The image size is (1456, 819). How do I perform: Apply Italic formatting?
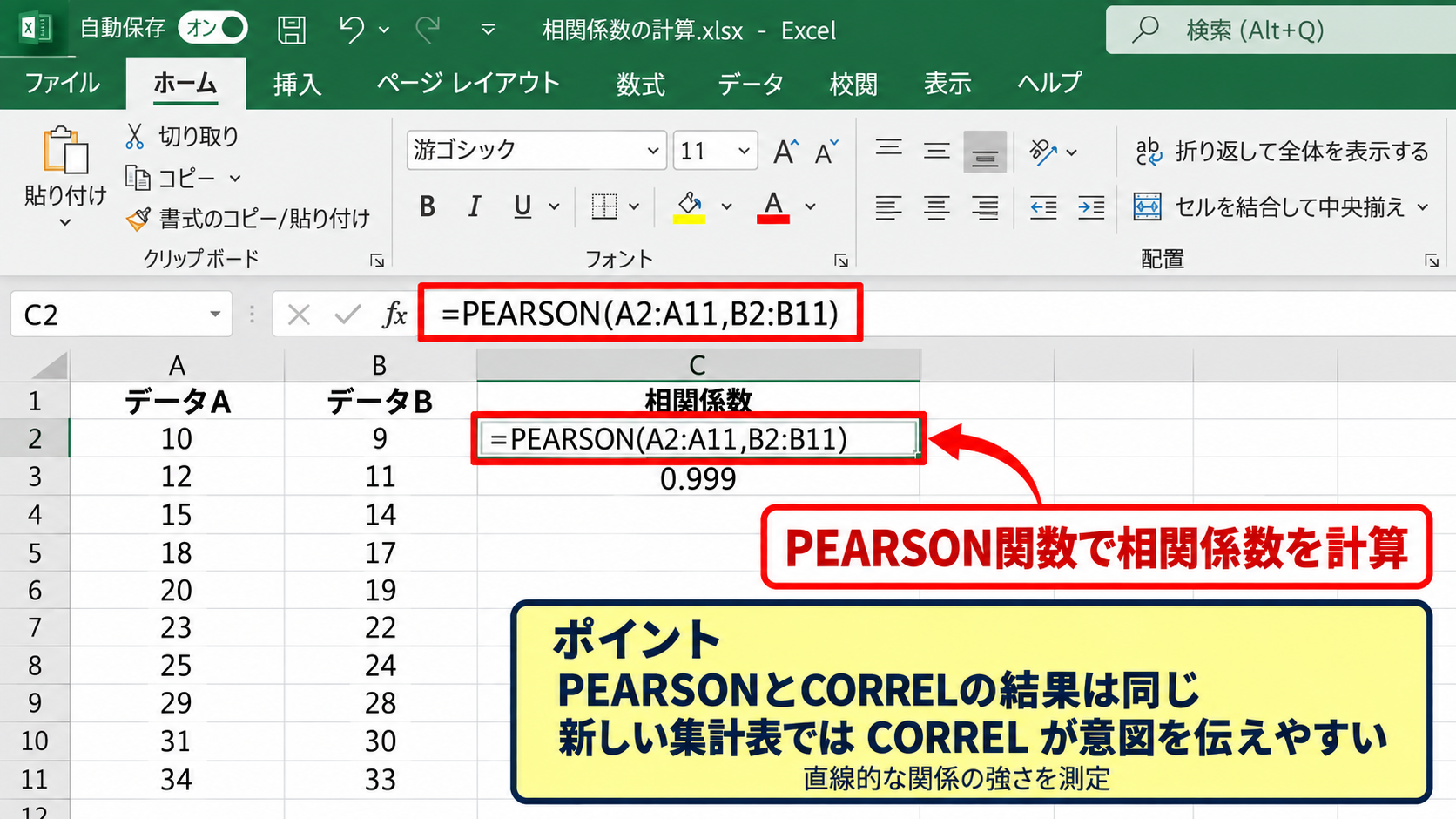(475, 206)
